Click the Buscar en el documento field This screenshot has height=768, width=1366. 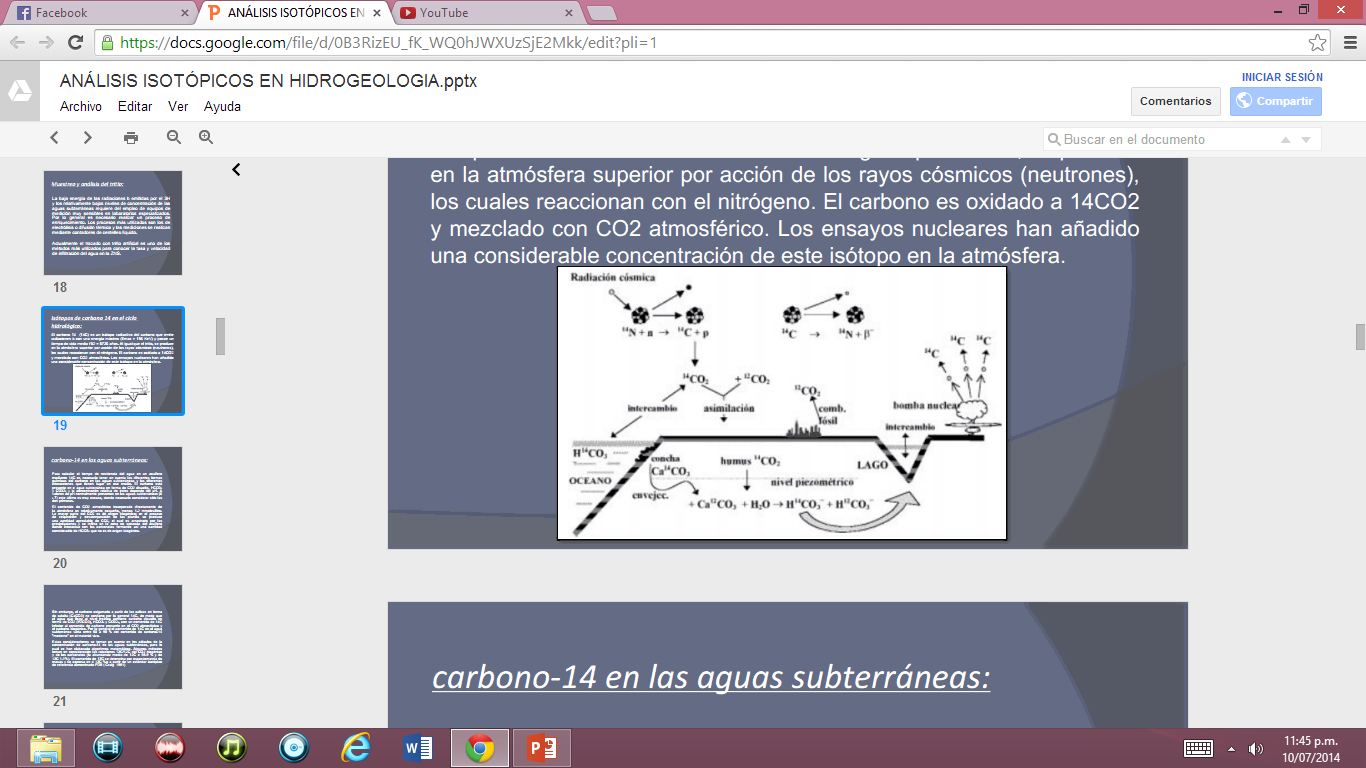pyautogui.click(x=1182, y=139)
